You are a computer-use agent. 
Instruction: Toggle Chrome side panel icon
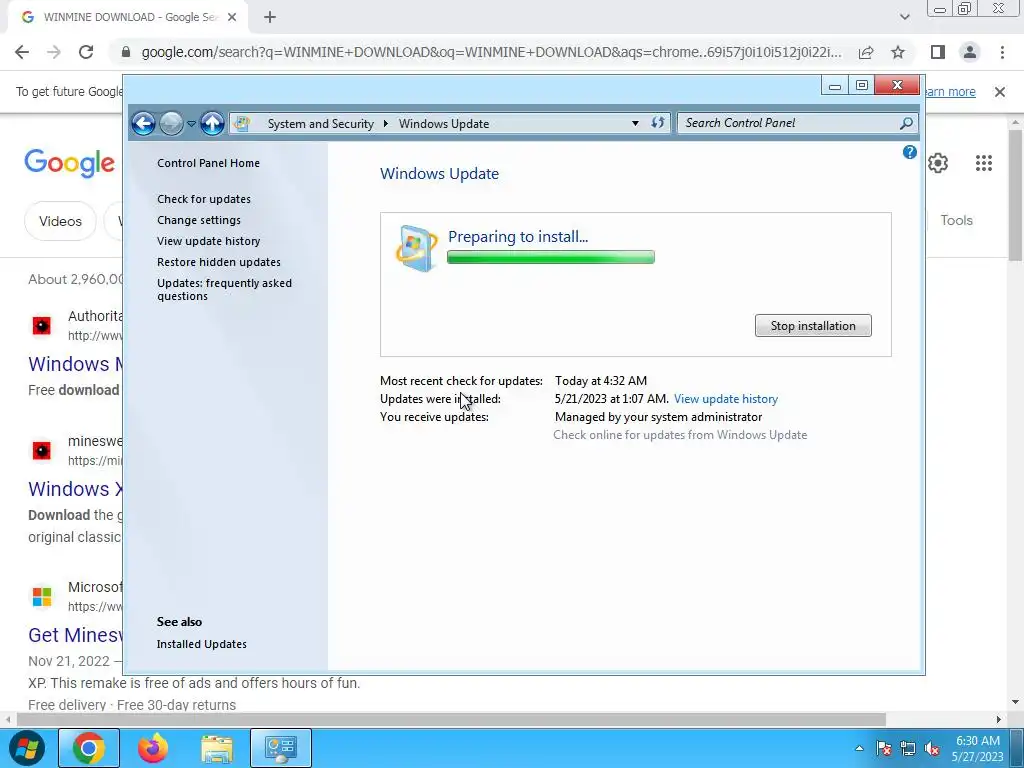click(938, 52)
